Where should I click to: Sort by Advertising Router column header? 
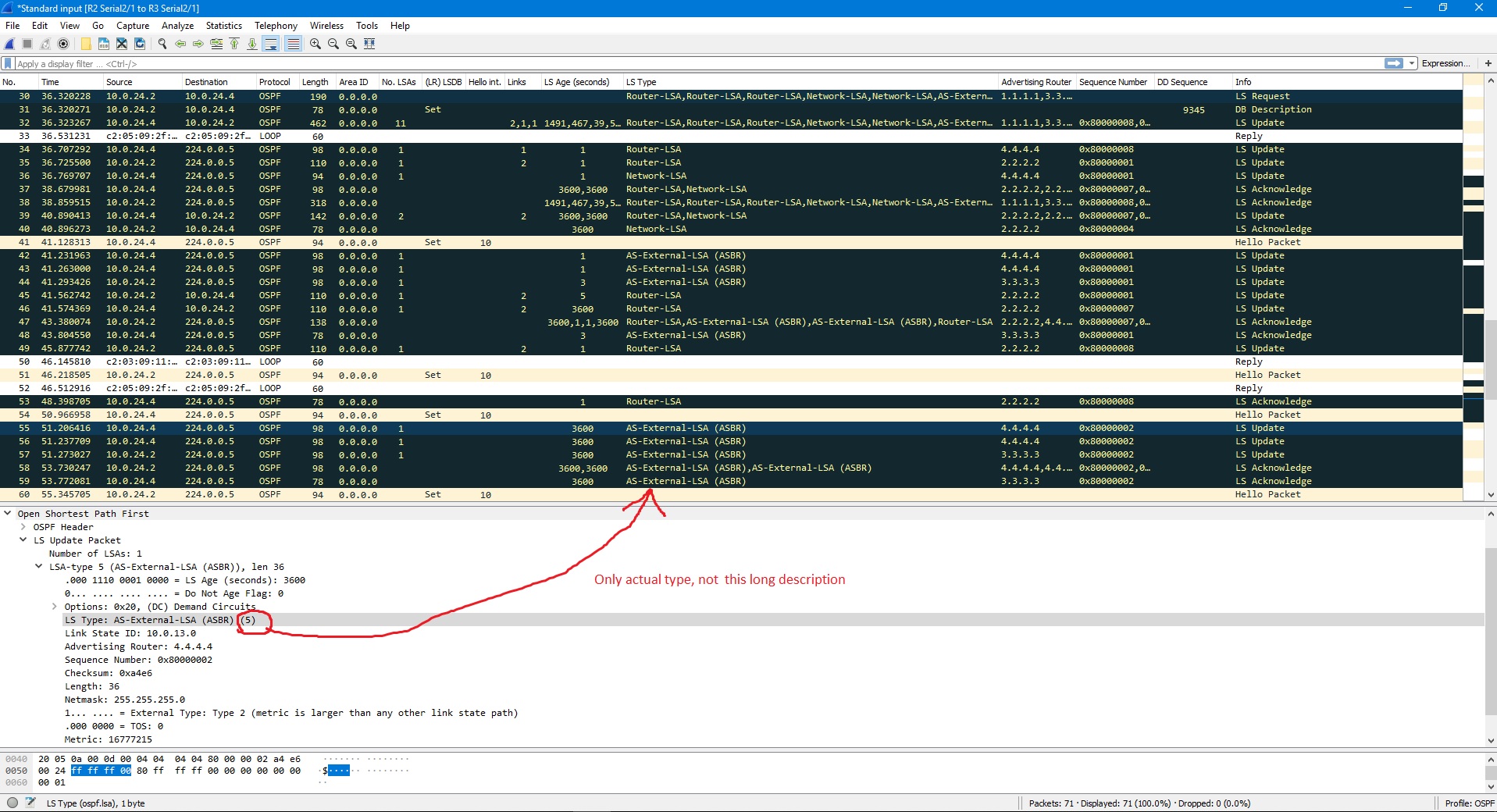click(x=1037, y=82)
